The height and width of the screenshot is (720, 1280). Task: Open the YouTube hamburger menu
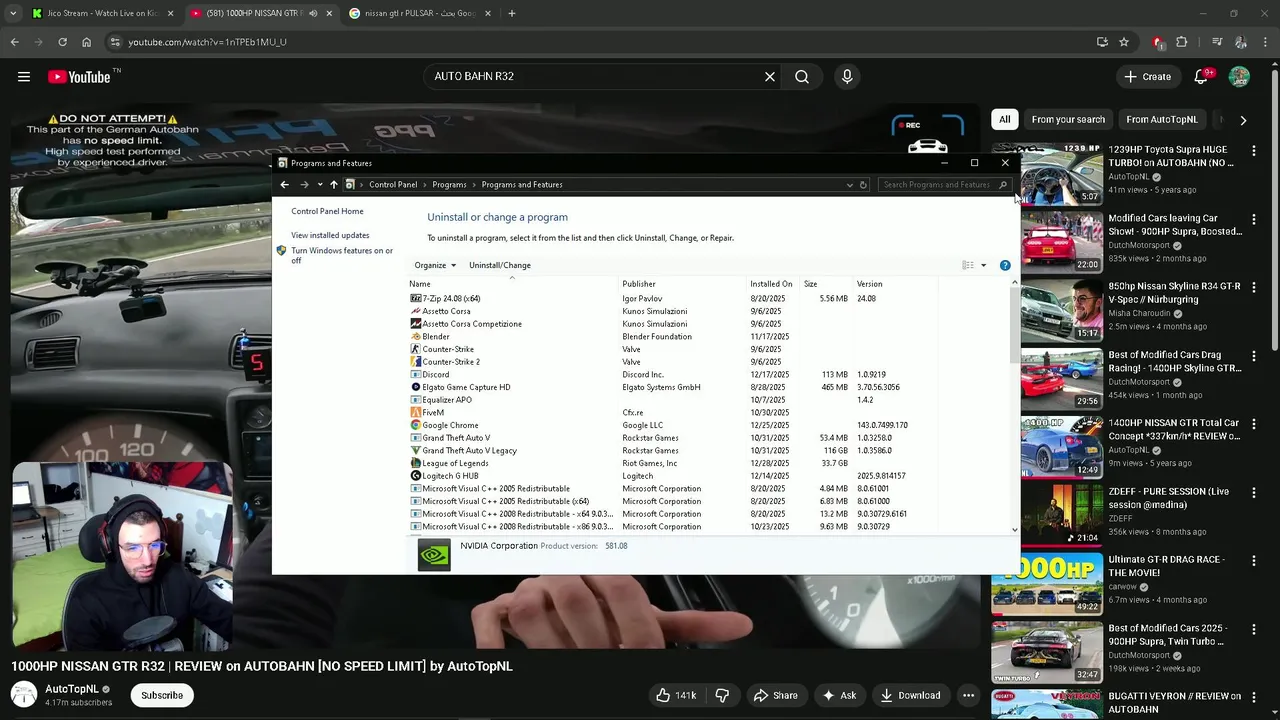pyautogui.click(x=24, y=77)
